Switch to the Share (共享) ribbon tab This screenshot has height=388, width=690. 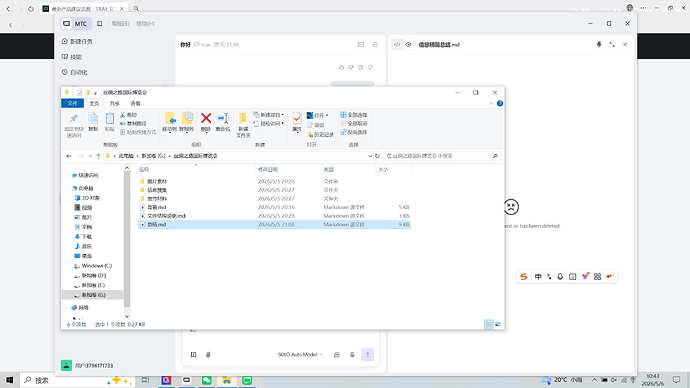point(115,103)
